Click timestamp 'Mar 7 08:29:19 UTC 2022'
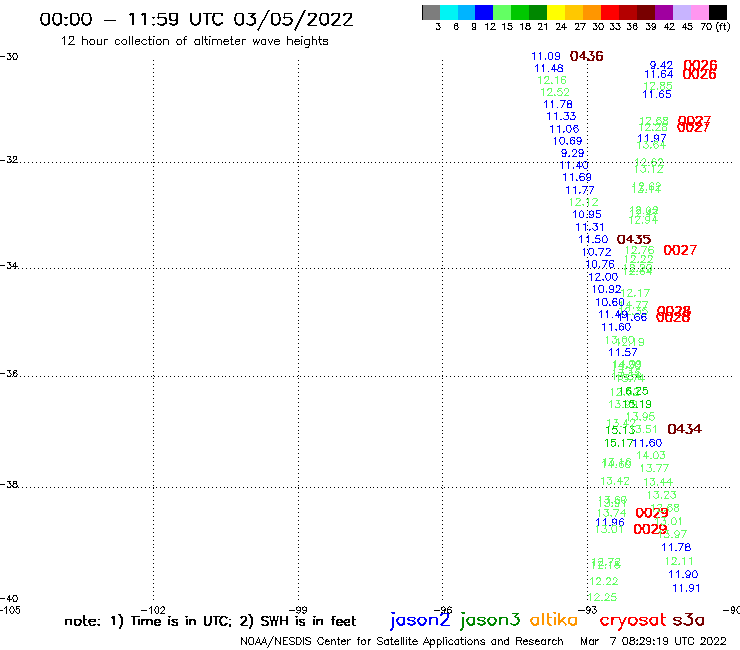The height and width of the screenshot is (650, 740). pyautogui.click(x=653, y=641)
